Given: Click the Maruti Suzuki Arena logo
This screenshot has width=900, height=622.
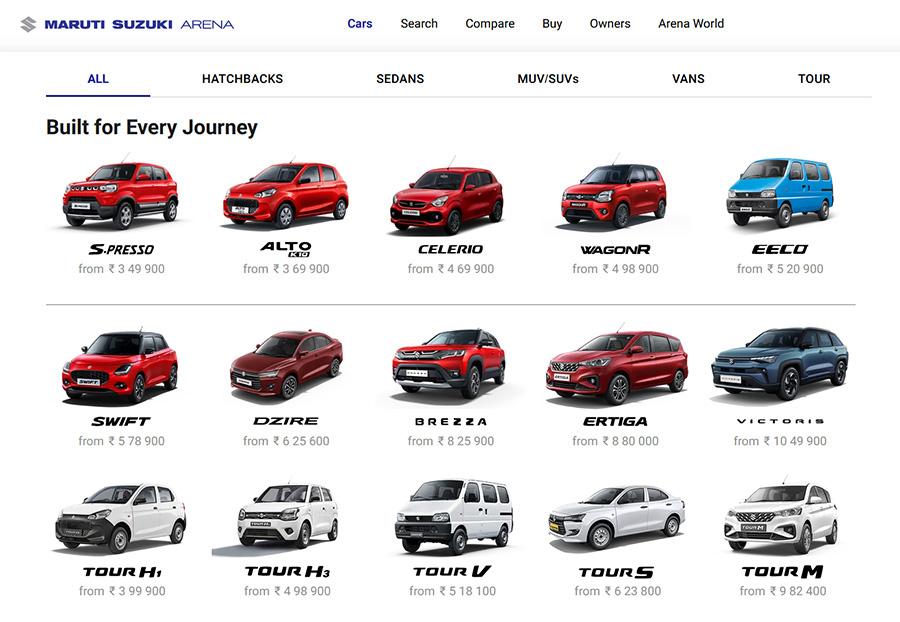Looking at the screenshot, I should [x=127, y=24].
